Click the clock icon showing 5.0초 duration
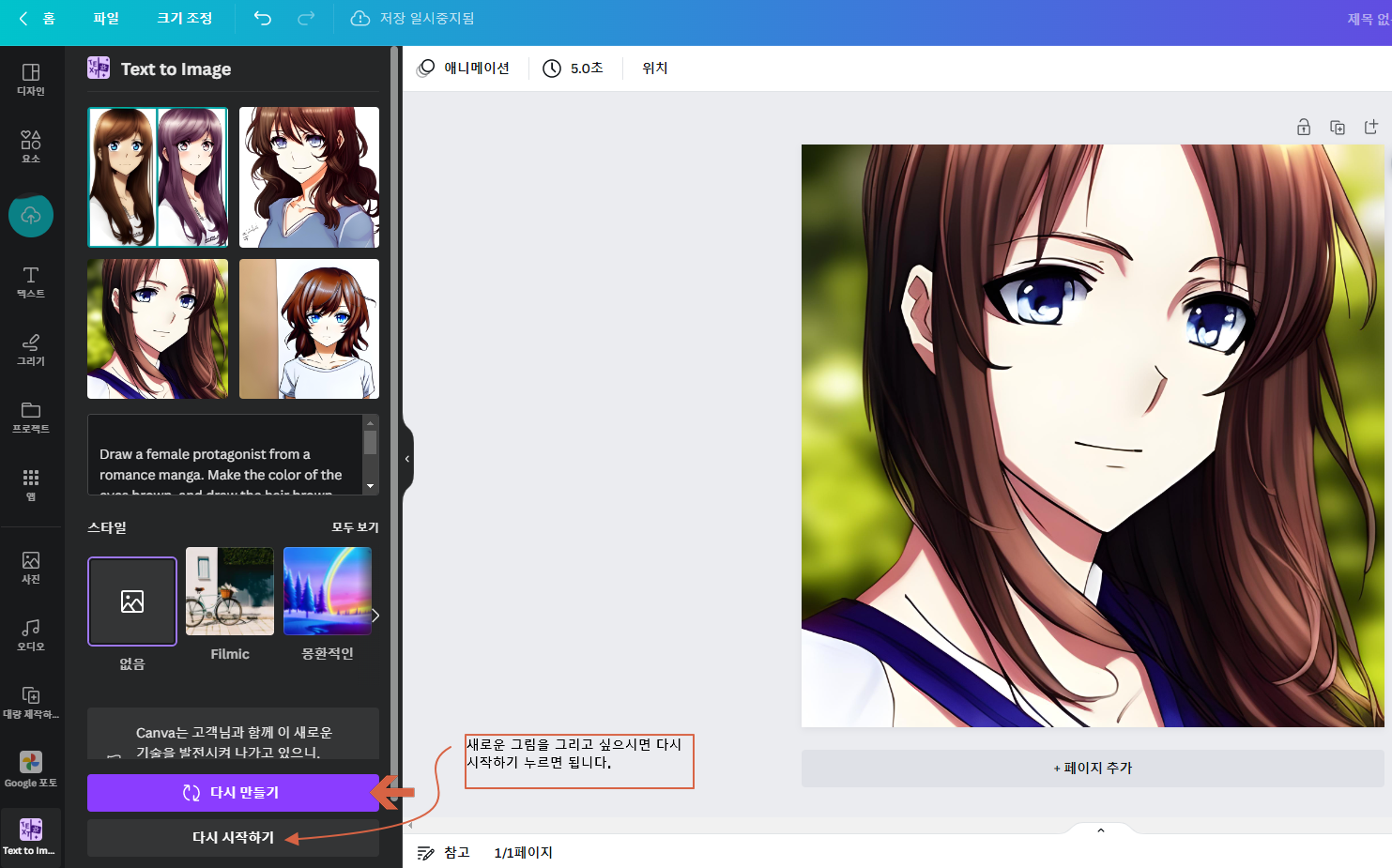The height and width of the screenshot is (868, 1392). click(x=552, y=69)
